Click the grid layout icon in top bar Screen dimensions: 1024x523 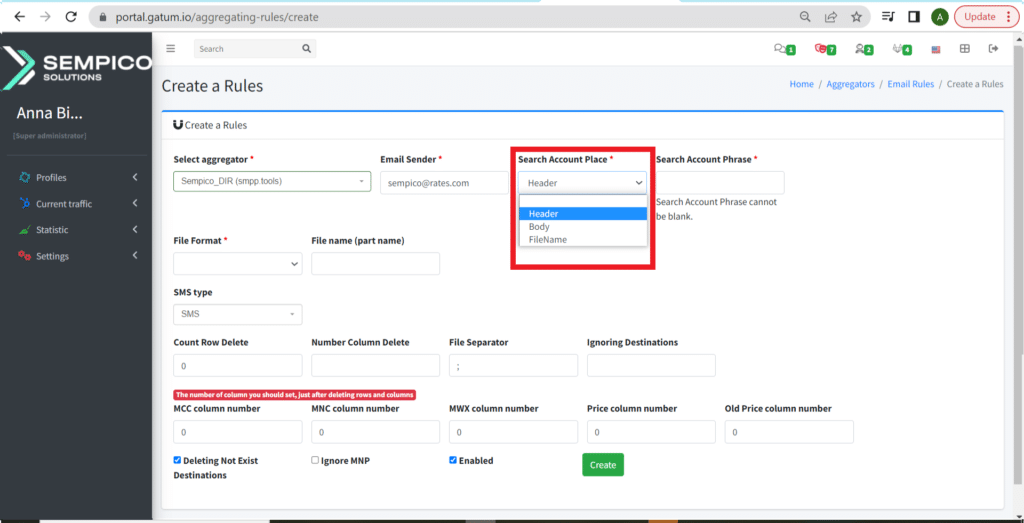pyautogui.click(x=965, y=48)
